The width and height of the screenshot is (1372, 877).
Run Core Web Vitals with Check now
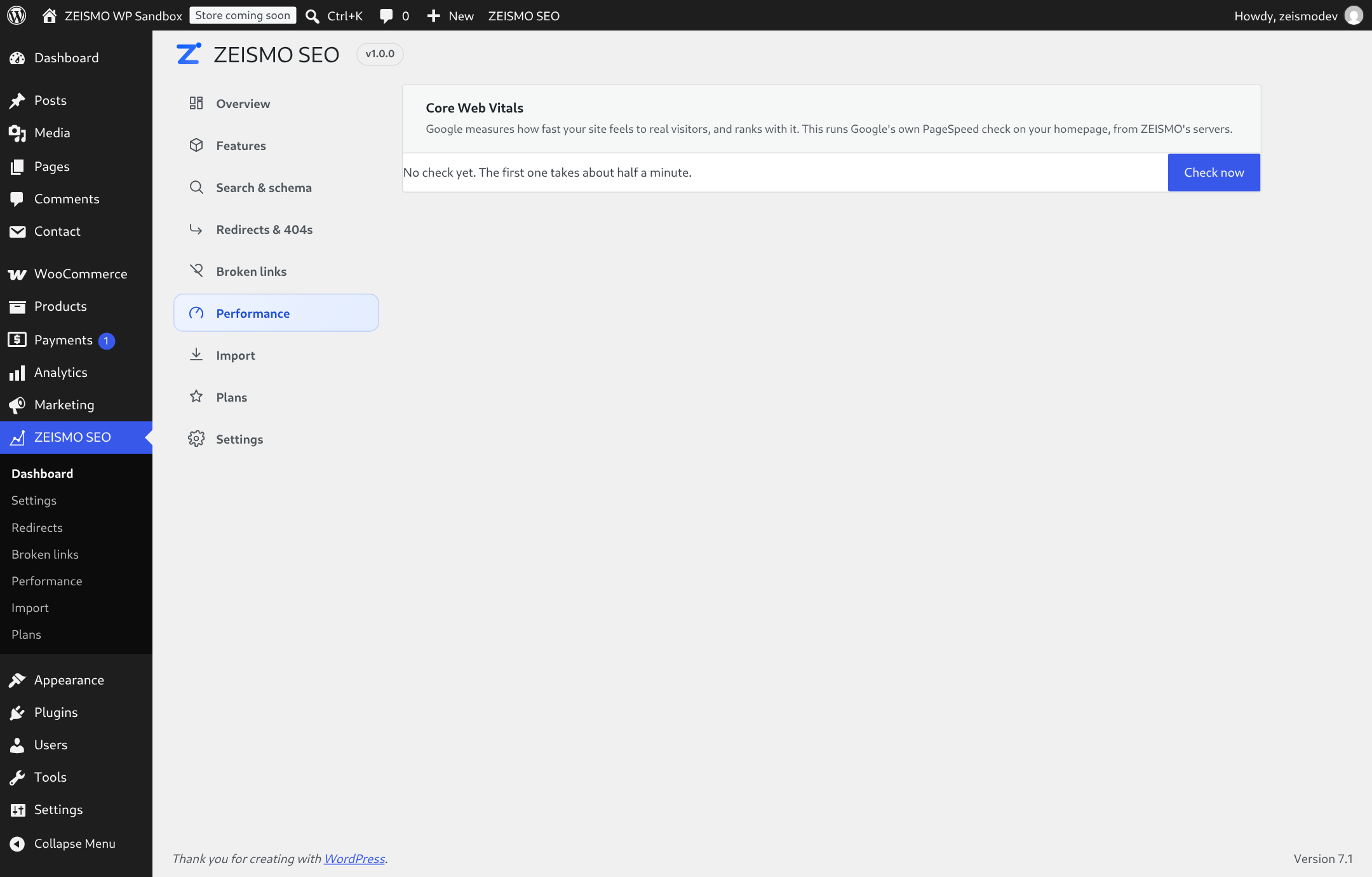[1214, 172]
